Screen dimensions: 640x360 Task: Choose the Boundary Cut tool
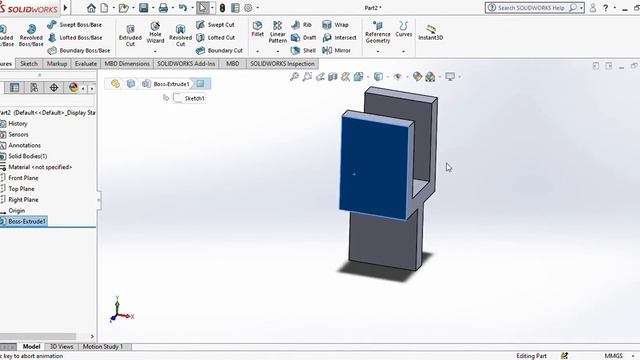(220, 51)
